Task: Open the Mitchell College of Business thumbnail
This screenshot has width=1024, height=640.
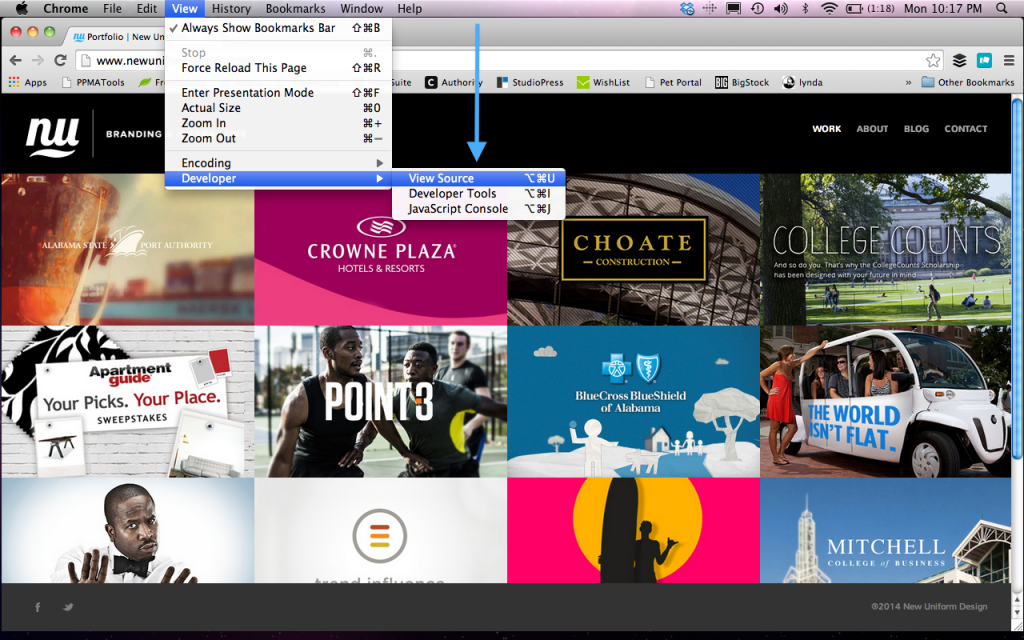Action: pyautogui.click(x=886, y=530)
